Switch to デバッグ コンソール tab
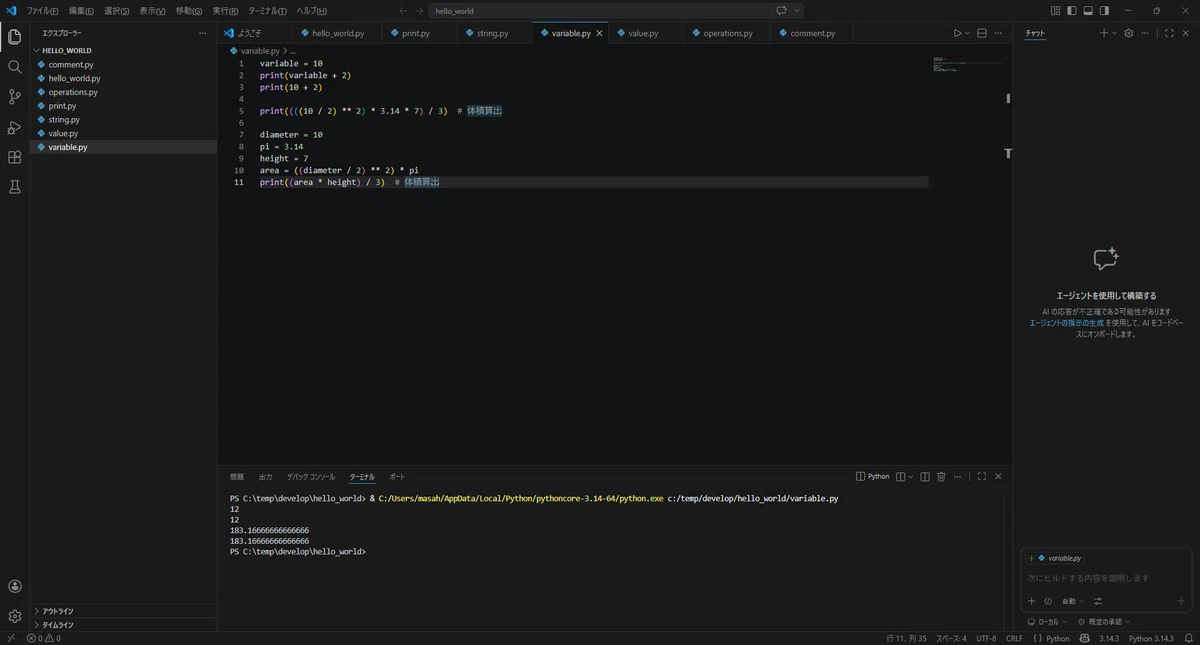This screenshot has width=1200, height=645. point(311,477)
